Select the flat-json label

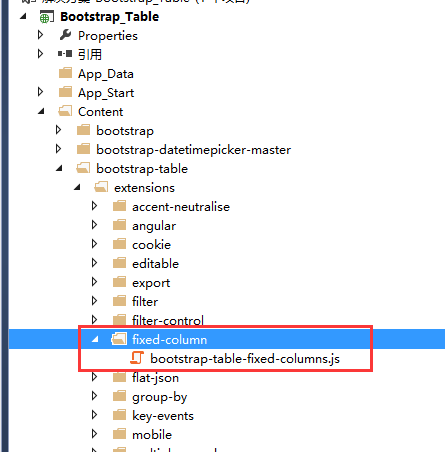coord(155,378)
